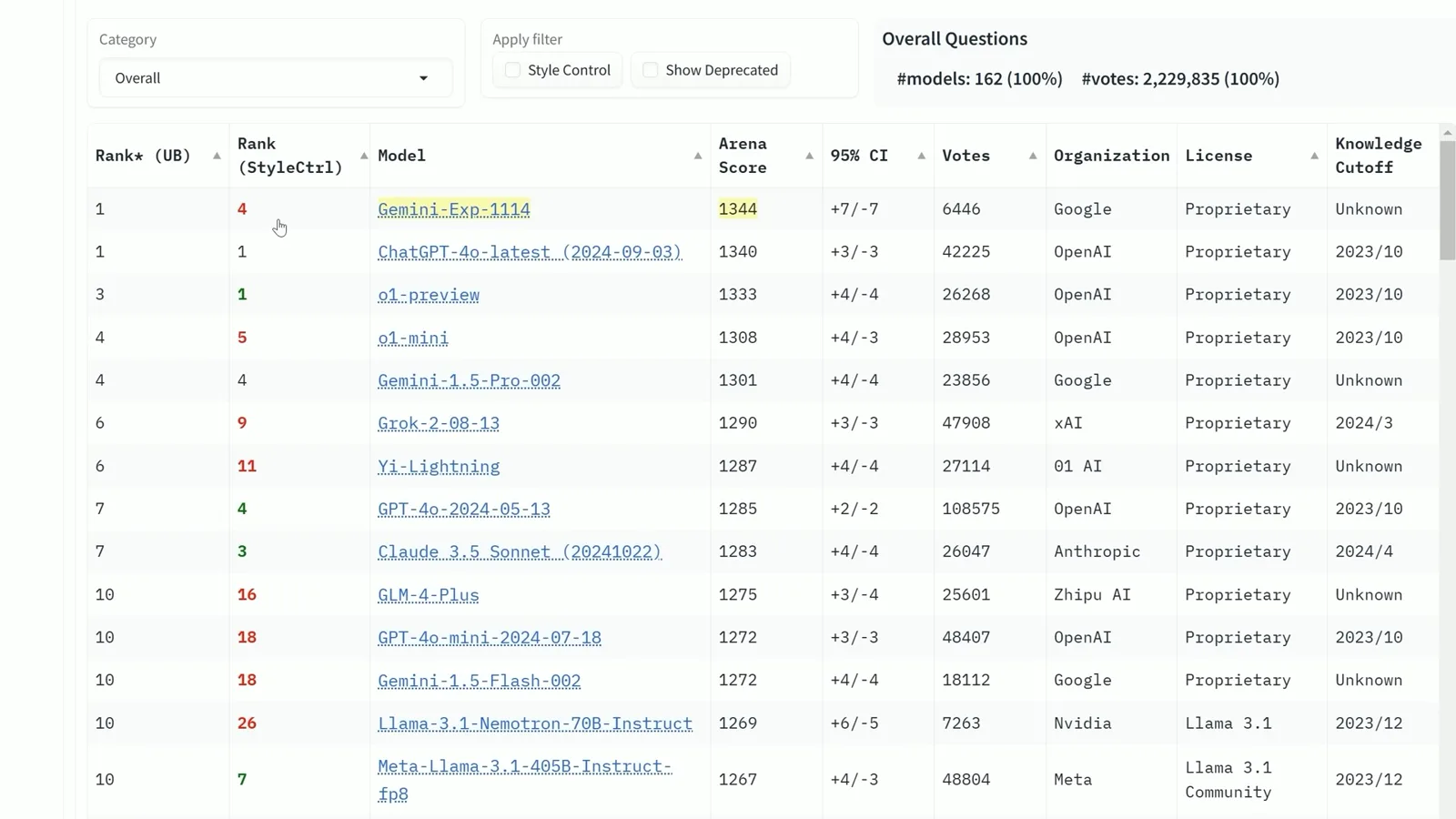Sort by Rank (StyleCtrl) column arrow
Screen dimensions: 1456x819
point(364,156)
